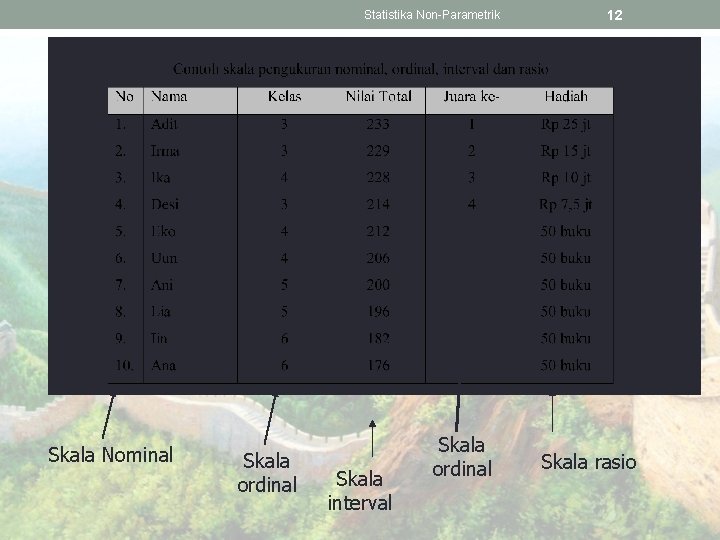Click Nilai Total value 196
The height and width of the screenshot is (540, 720).
pyautogui.click(x=378, y=312)
